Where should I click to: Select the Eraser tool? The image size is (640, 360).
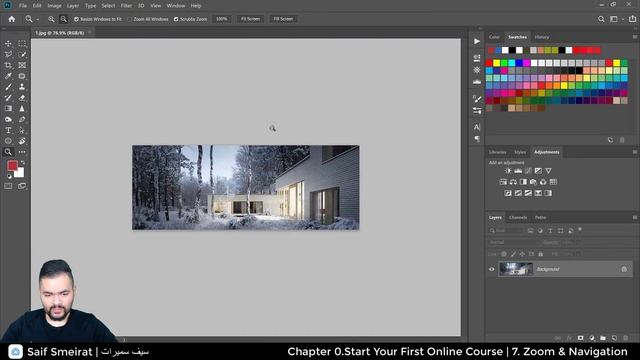(22, 98)
